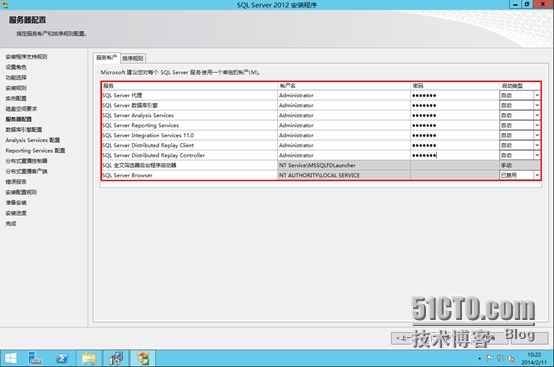Screen dimensions: 554x367
Task: Open startup type dropdown for Reporting Services
Action: [537, 125]
